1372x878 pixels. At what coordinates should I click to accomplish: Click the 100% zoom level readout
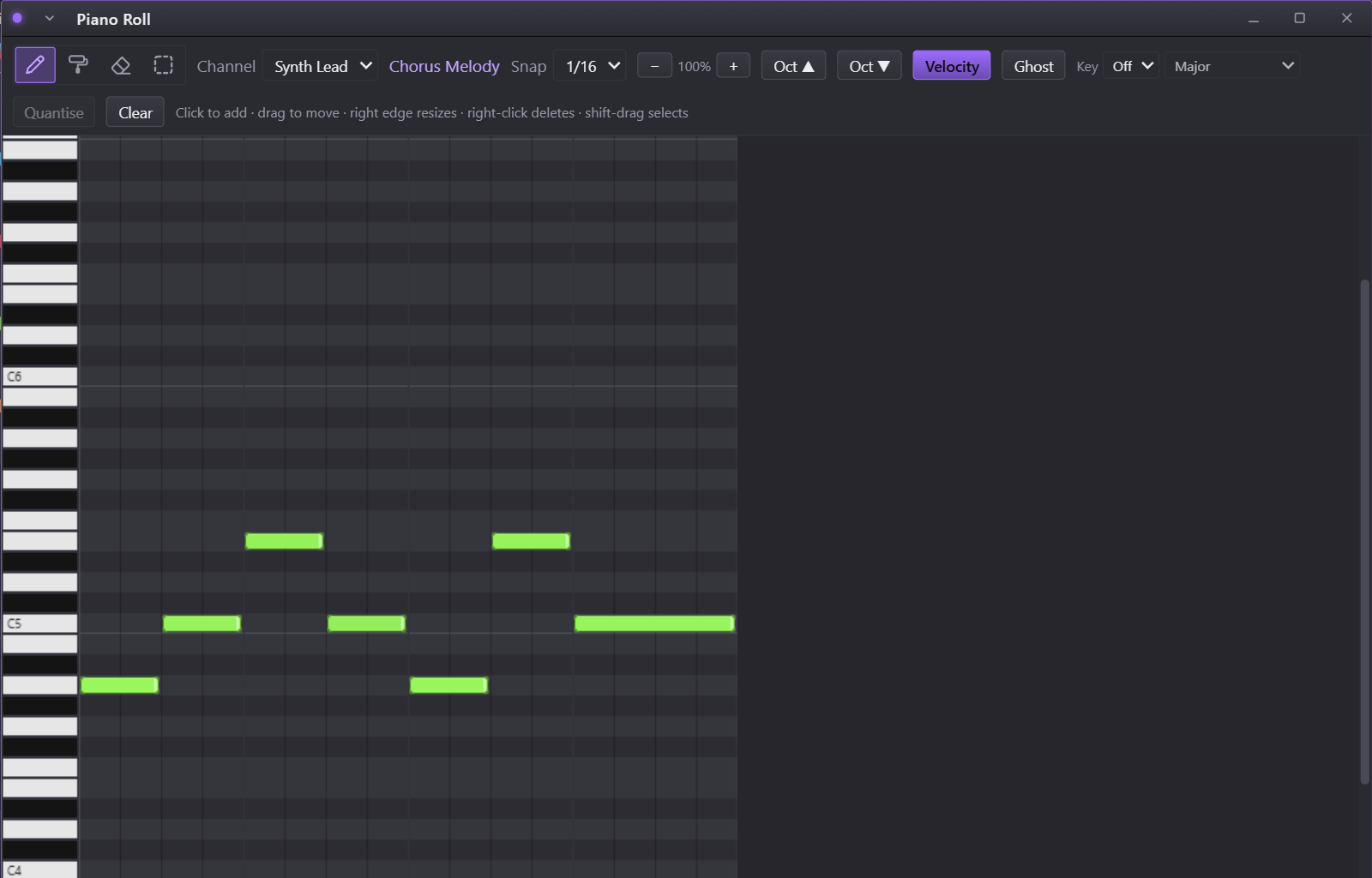click(694, 66)
